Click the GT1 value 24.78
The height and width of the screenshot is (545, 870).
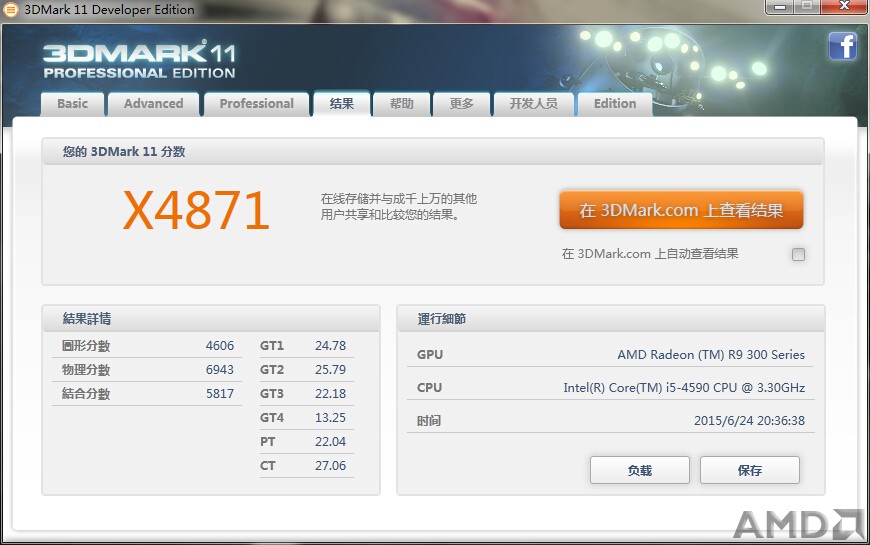tap(330, 346)
